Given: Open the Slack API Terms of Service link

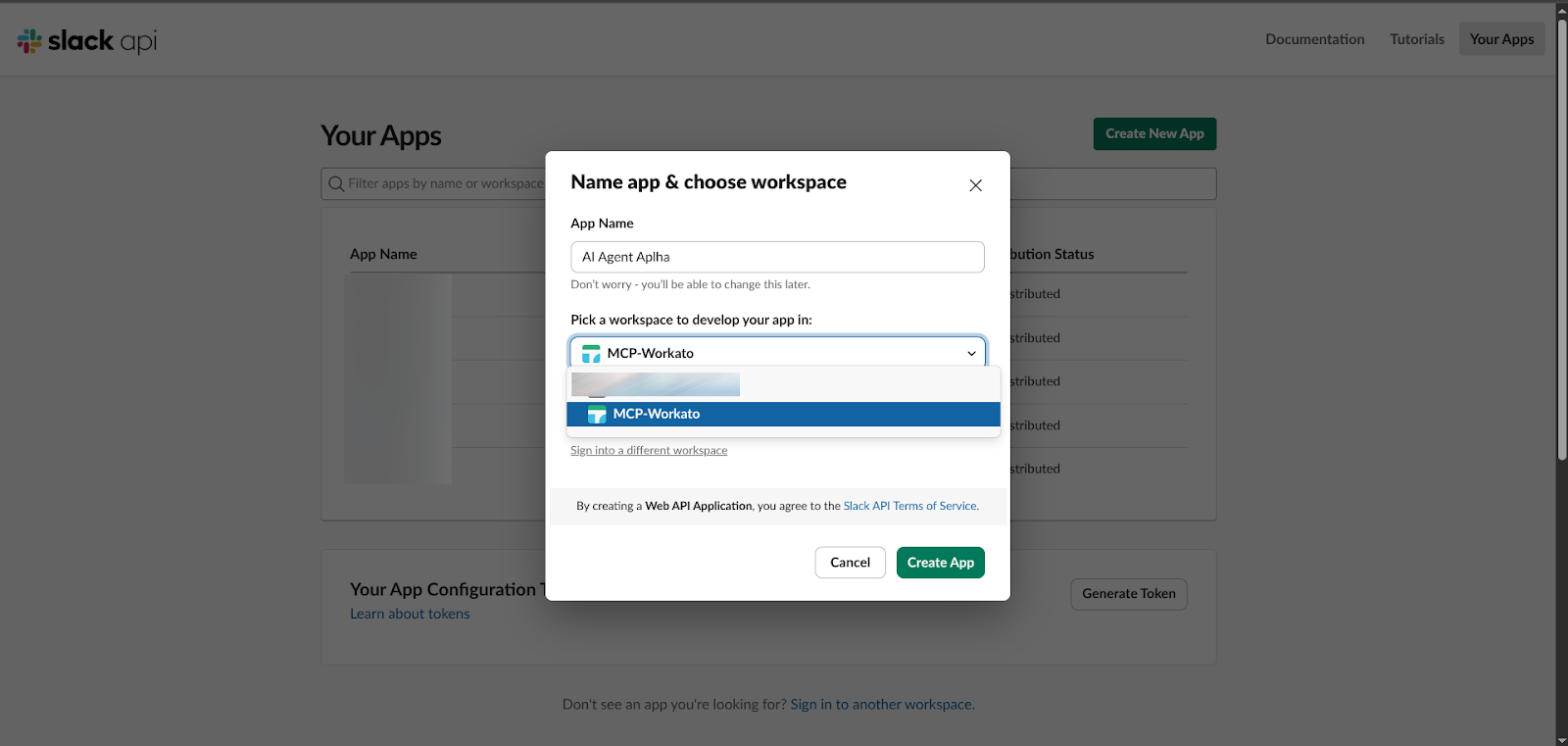Looking at the screenshot, I should [x=909, y=507].
